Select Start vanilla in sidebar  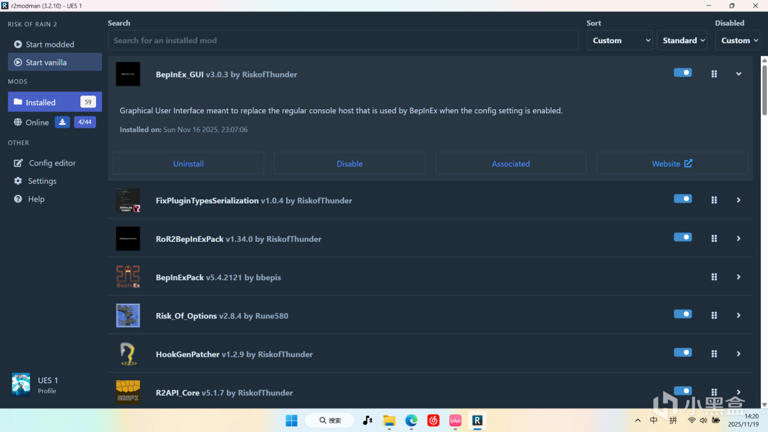coord(55,62)
